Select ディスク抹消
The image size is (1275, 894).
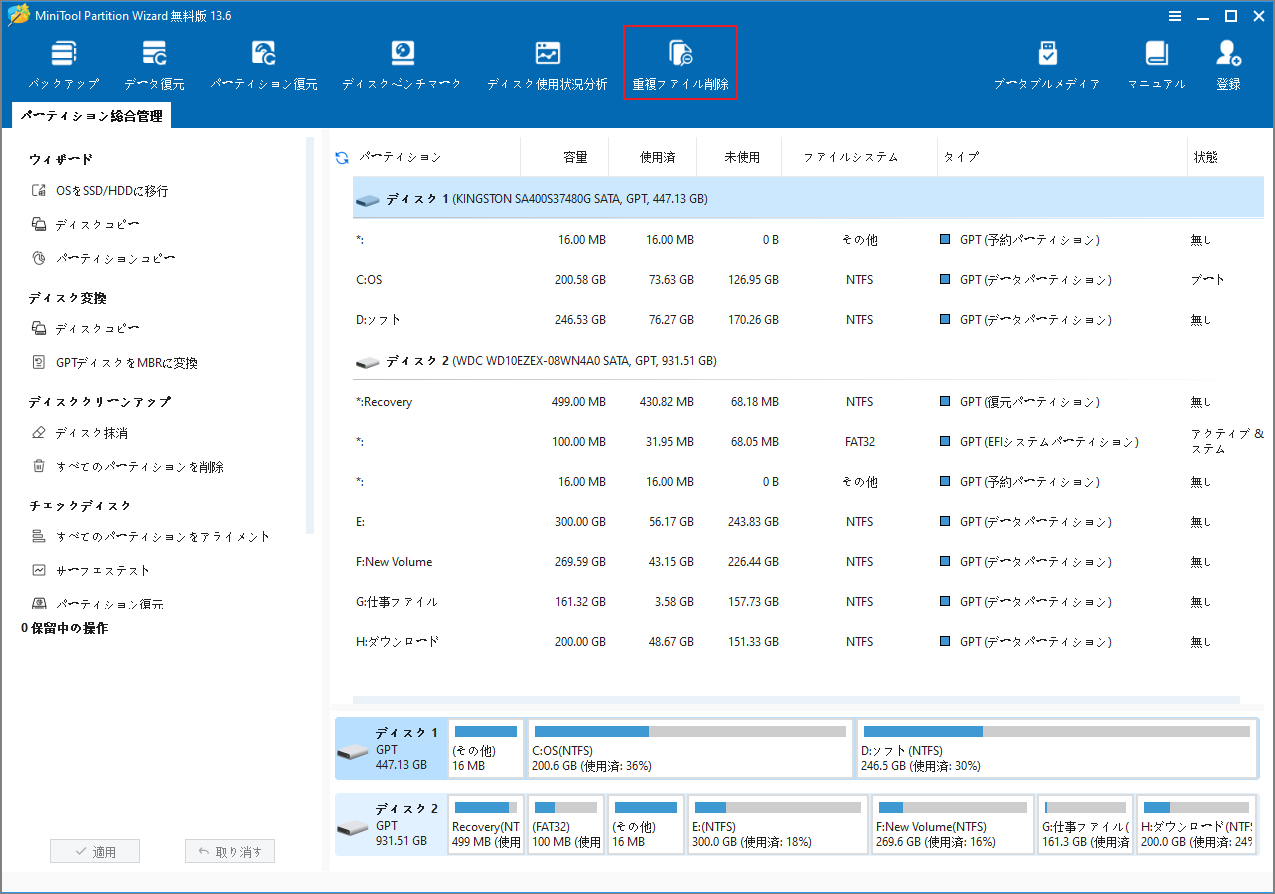pyautogui.click(x=79, y=433)
